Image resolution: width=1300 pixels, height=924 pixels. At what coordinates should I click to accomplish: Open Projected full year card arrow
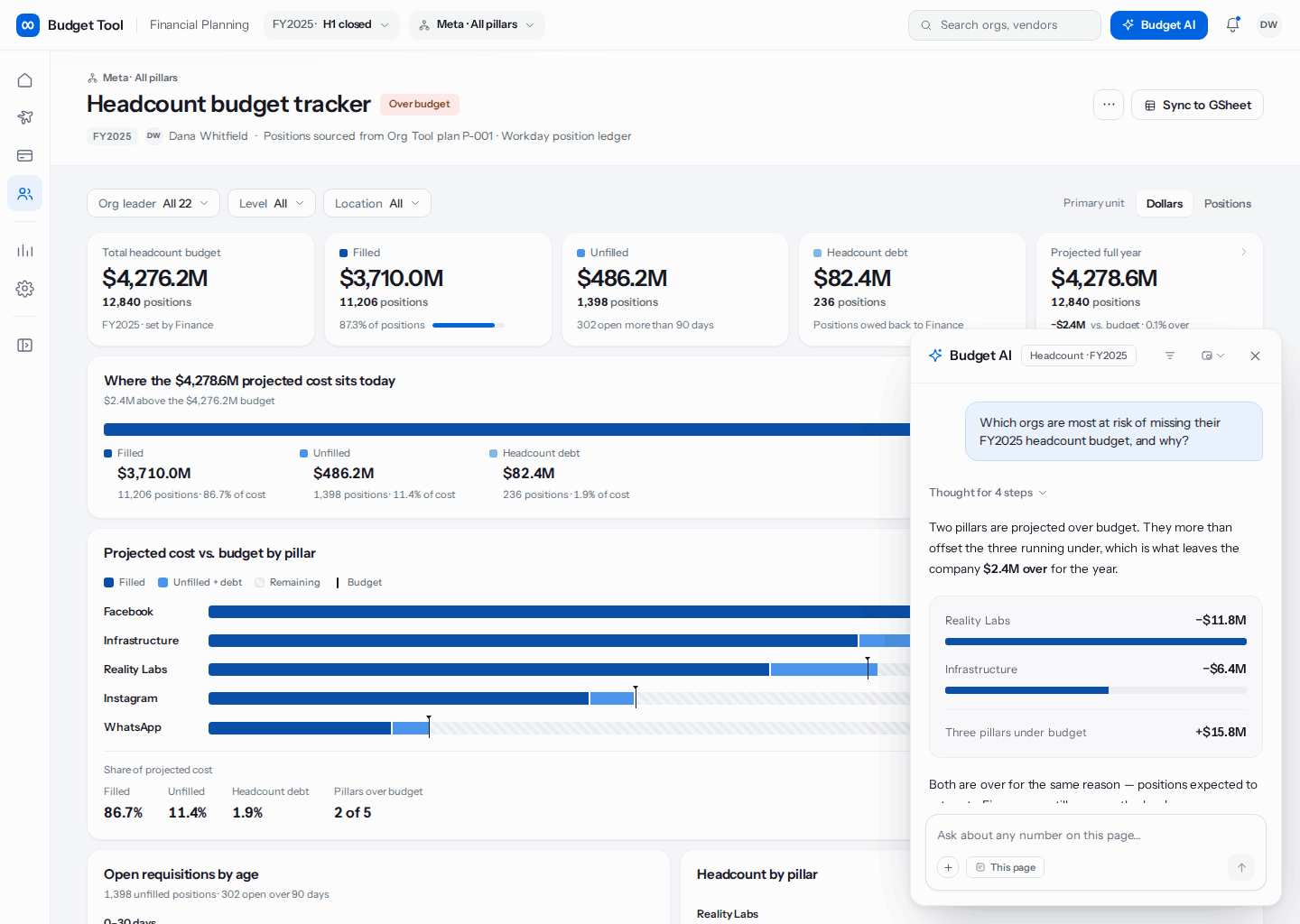[x=1244, y=253]
